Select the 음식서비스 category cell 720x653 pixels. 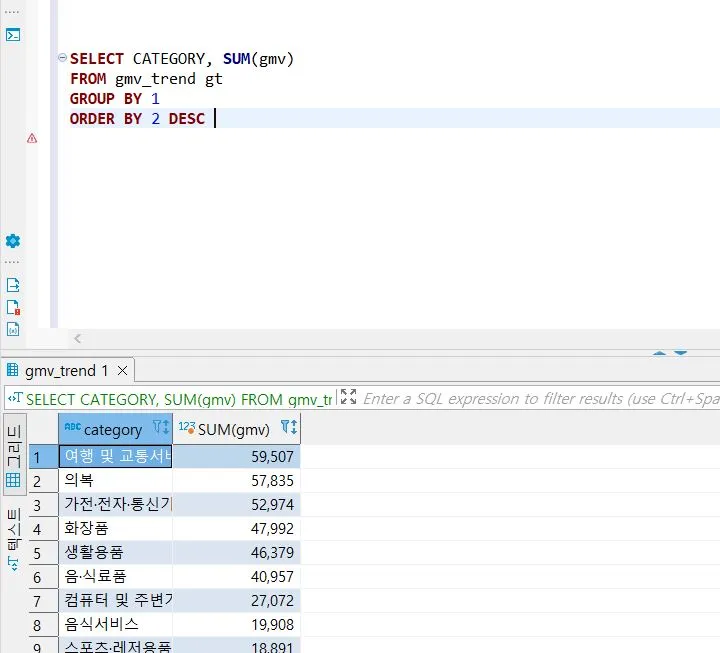click(116, 624)
